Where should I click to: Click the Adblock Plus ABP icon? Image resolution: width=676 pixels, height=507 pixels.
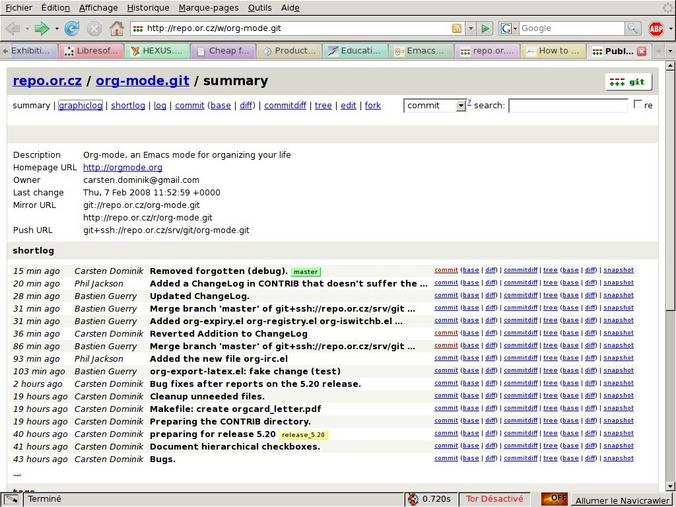tap(656, 29)
